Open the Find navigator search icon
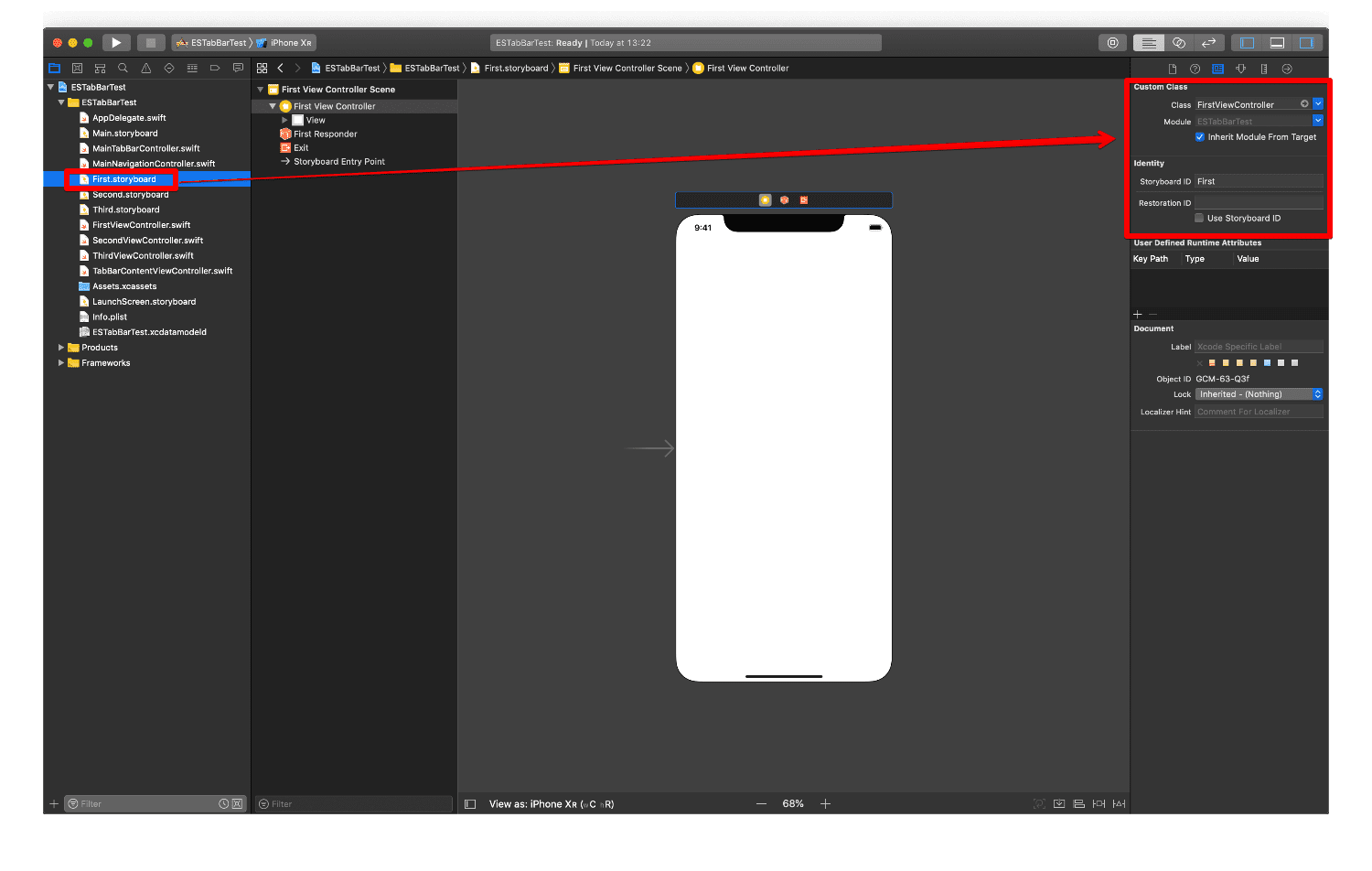The image size is (1372, 871). 123,69
